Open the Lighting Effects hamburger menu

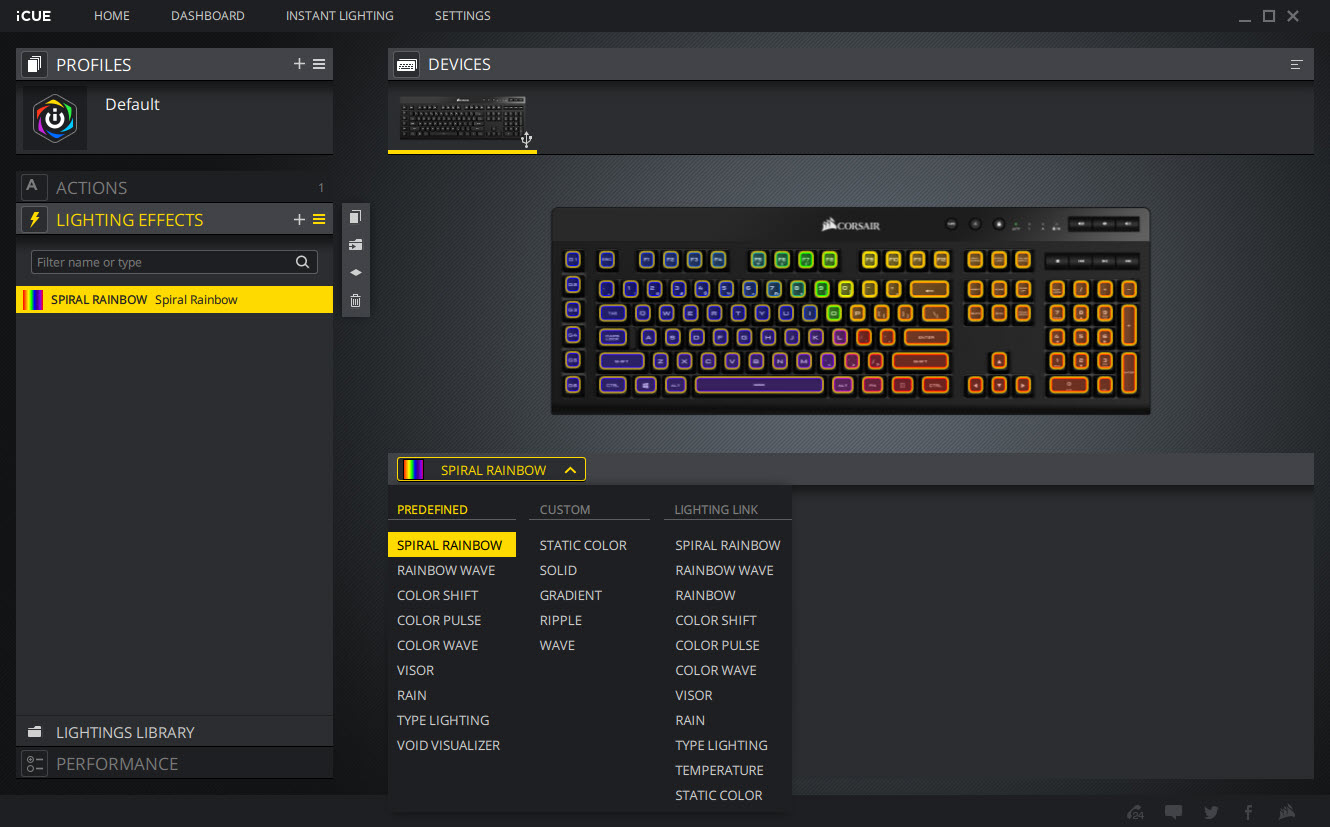coord(319,219)
